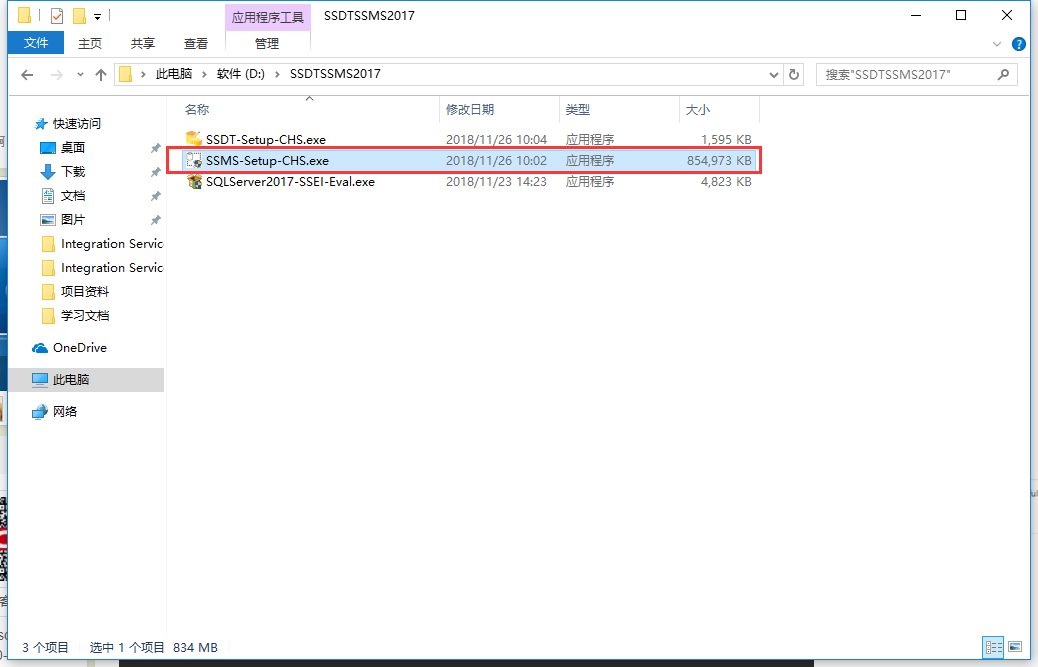
Task: Open Help with the blue question mark icon
Action: coord(1018,44)
